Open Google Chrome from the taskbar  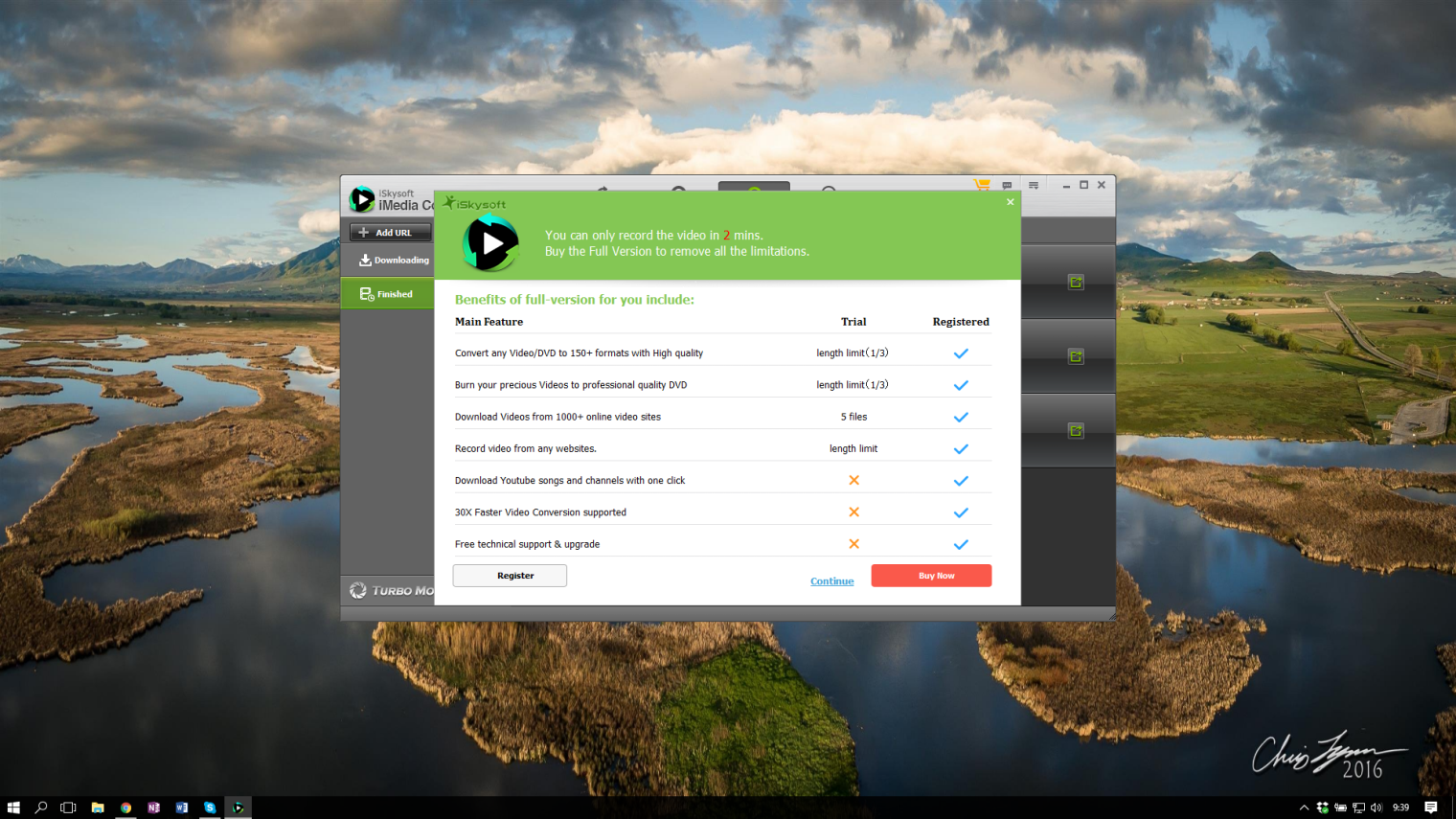point(125,808)
